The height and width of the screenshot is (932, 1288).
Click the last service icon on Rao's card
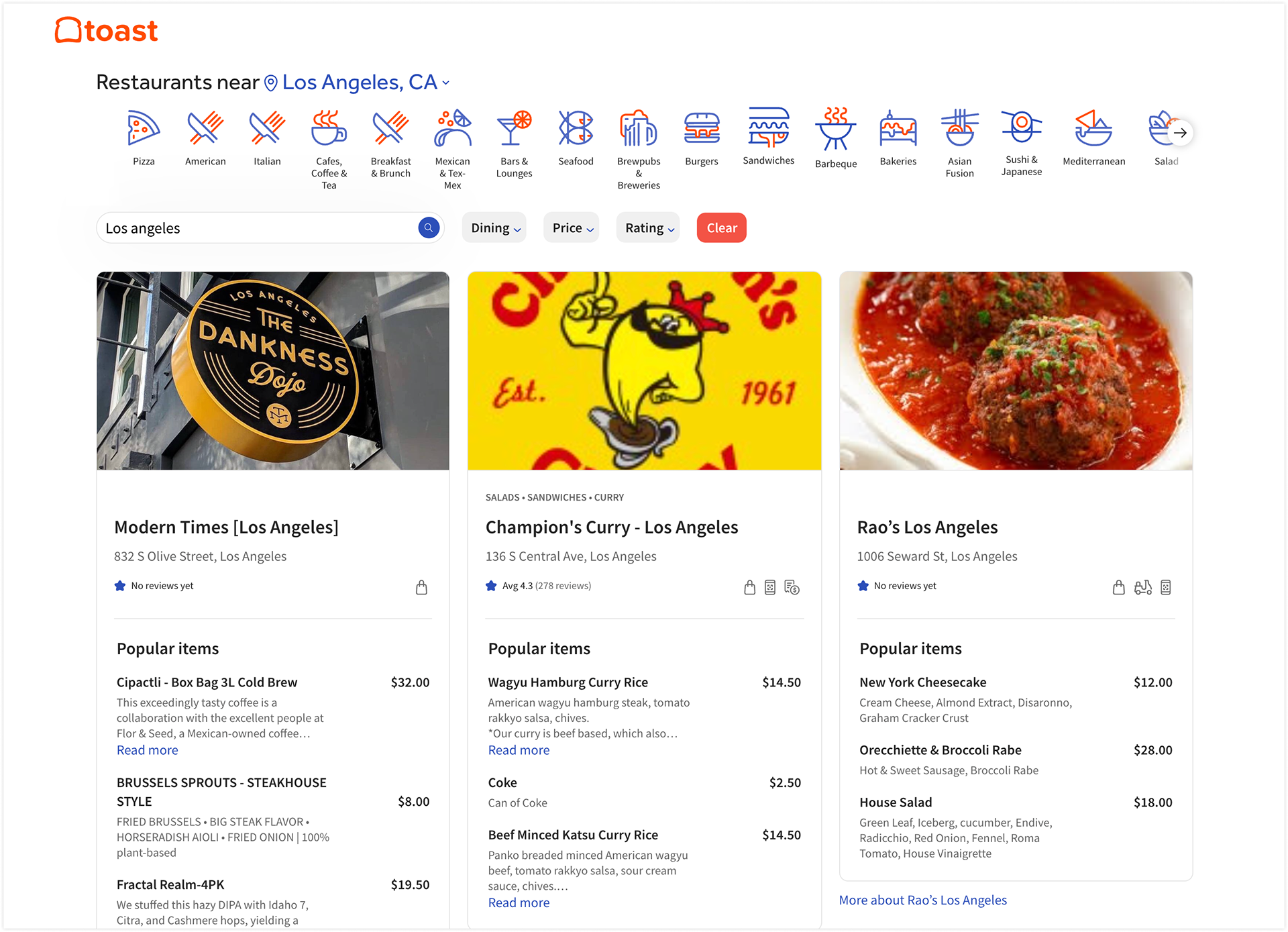point(1166,587)
